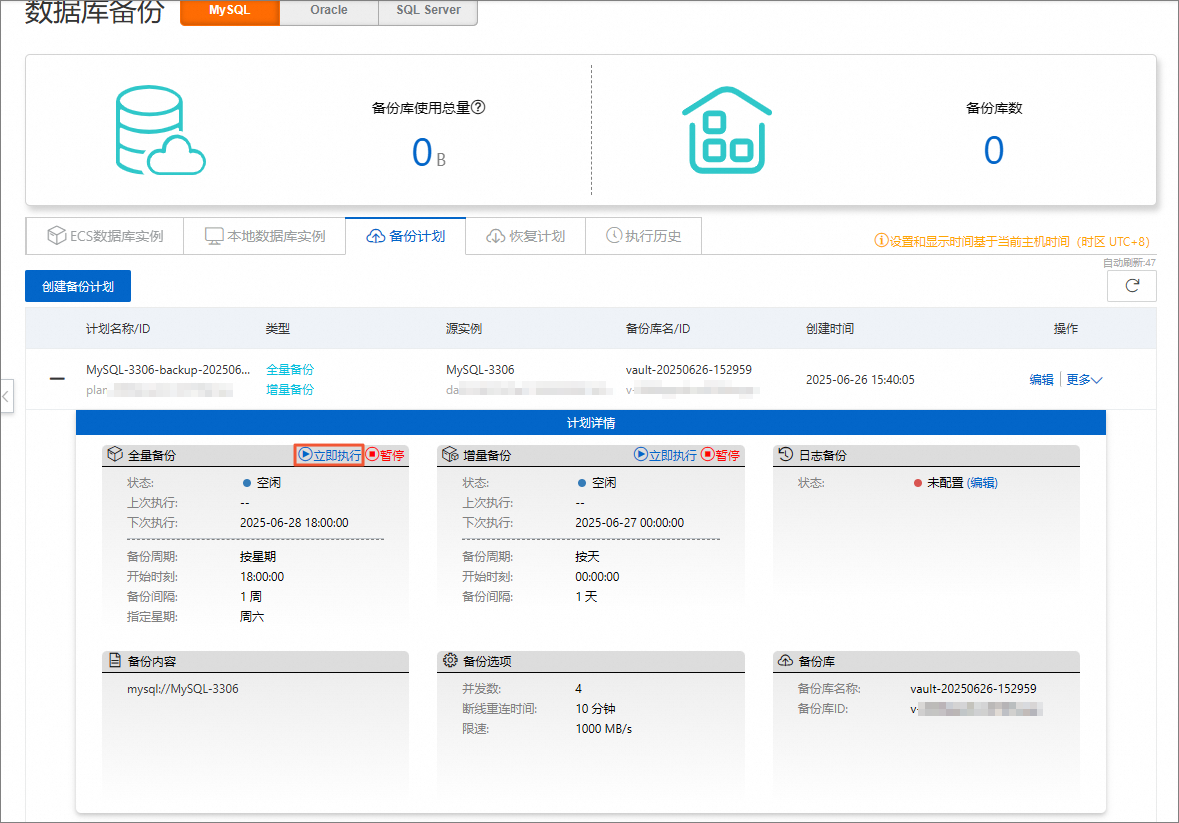Click creation time 2025-06-26 15:40:05

(860, 380)
